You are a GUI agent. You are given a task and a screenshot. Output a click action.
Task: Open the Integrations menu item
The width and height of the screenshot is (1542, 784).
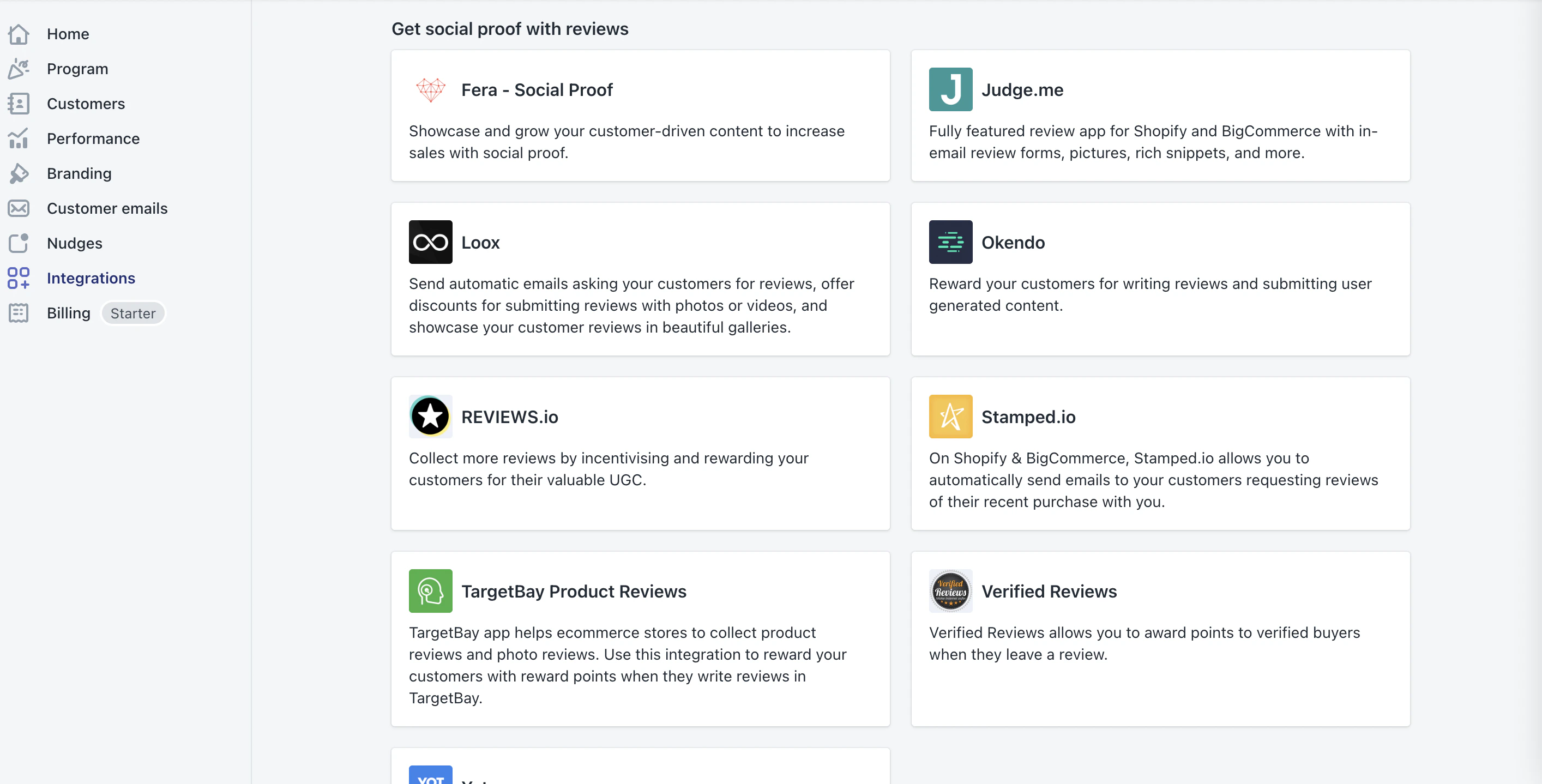(91, 278)
